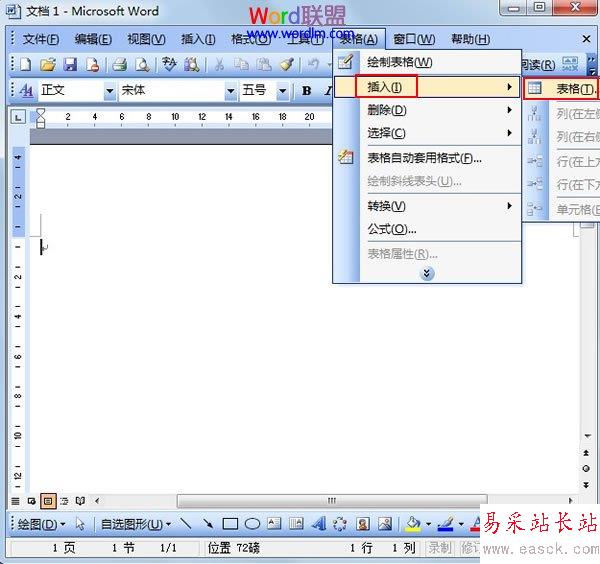Switch to Outline view button
This screenshot has width=600, height=564.
(64, 501)
